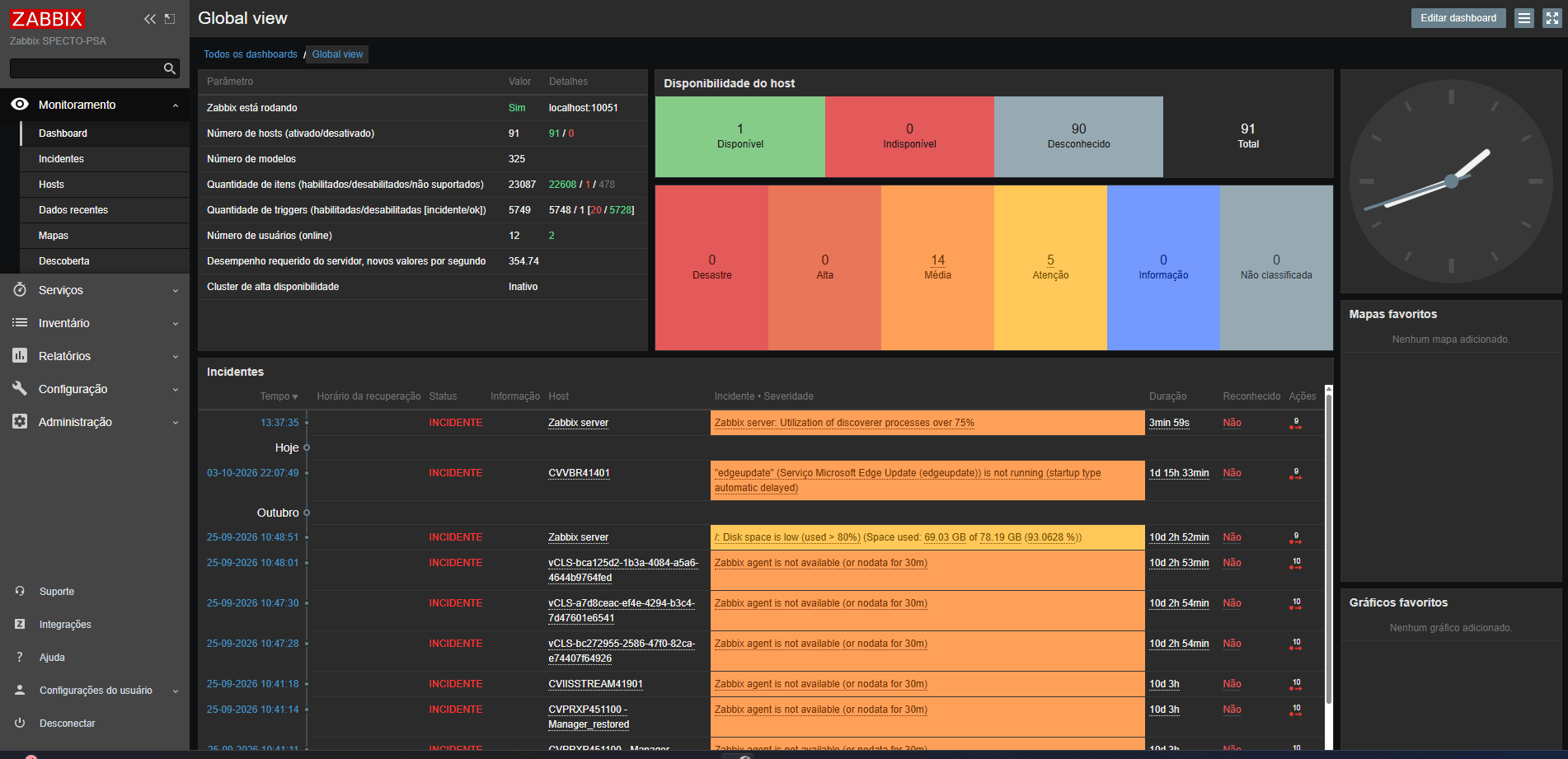Open host vCLS-bca125d2 link
1568x759 pixels.
pyautogui.click(x=623, y=570)
